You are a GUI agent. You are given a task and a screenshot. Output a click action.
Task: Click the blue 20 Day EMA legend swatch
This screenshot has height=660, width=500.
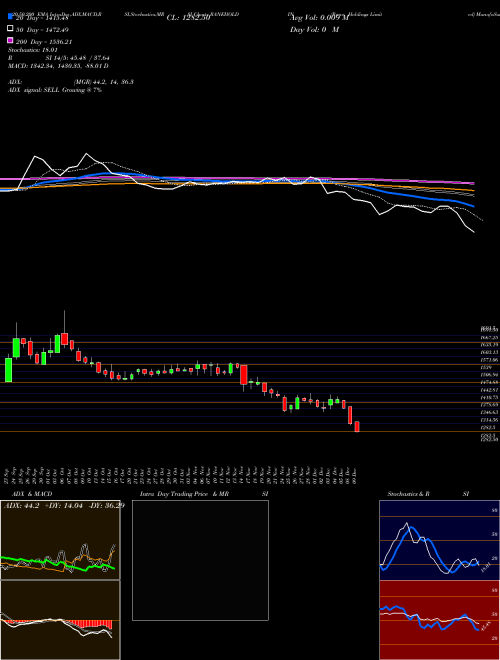[x=11, y=17]
